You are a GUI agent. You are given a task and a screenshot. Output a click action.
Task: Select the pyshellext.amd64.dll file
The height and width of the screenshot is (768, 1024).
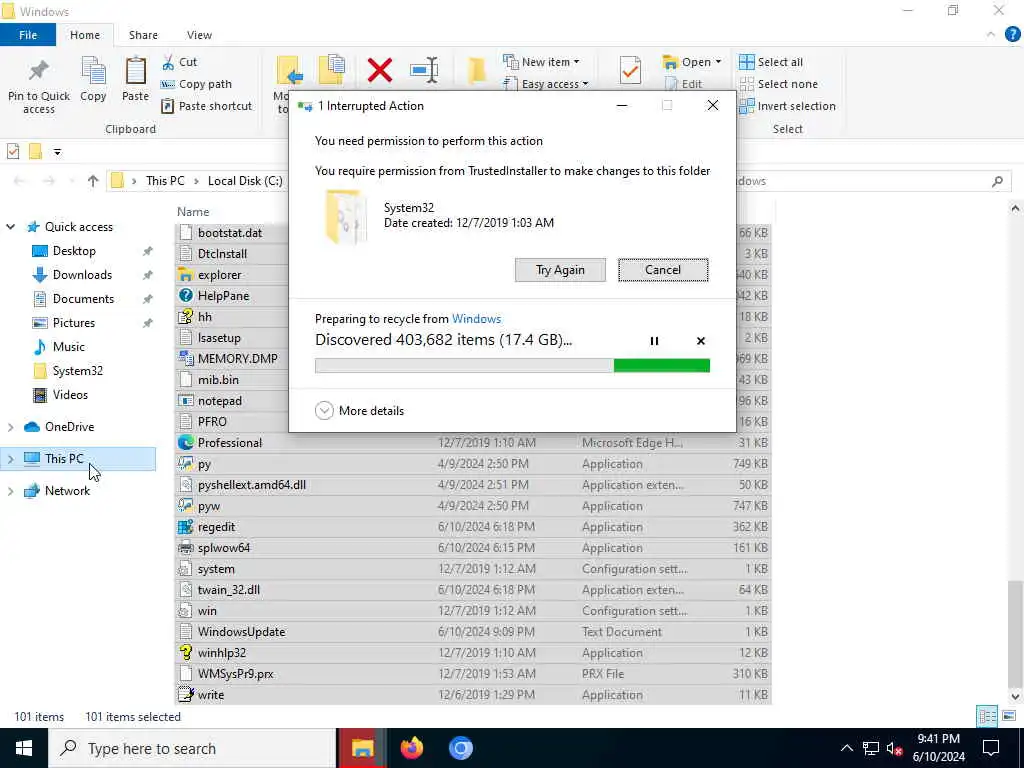(x=251, y=485)
